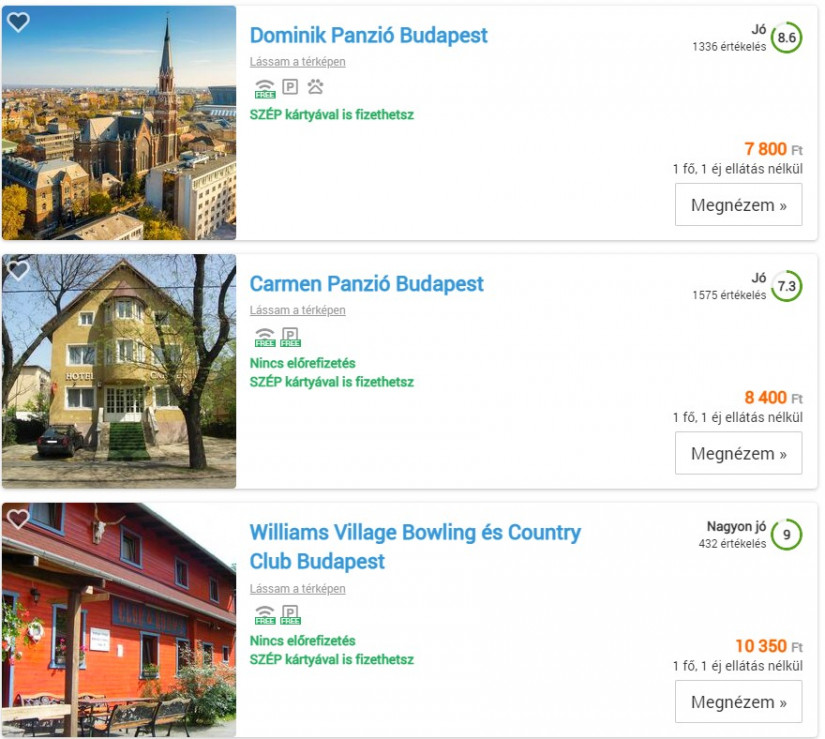Click Megnézem button for 10 350 Ft offer
This screenshot has height=739, width=825.
click(x=738, y=702)
